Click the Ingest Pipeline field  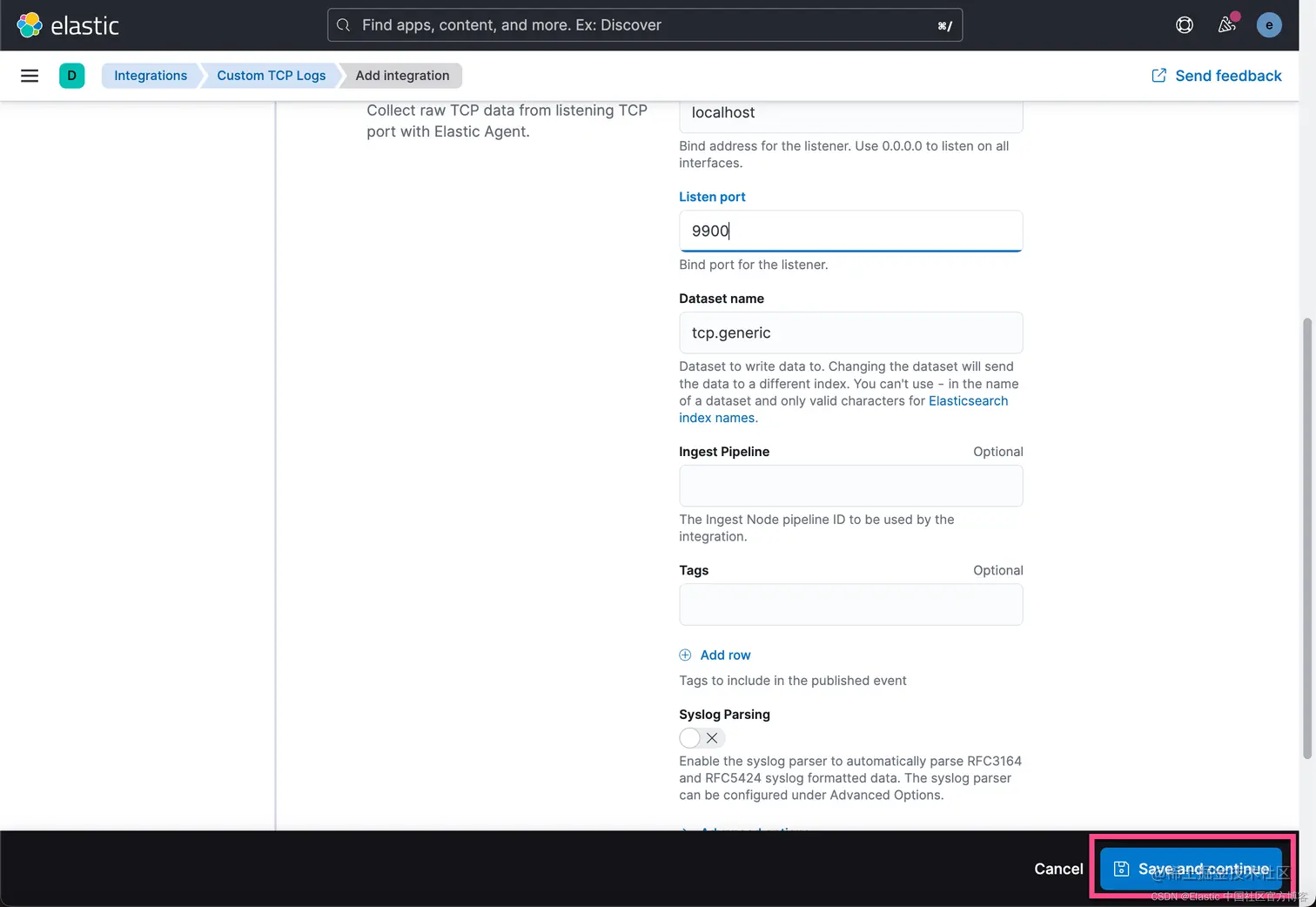pyautogui.click(x=851, y=486)
